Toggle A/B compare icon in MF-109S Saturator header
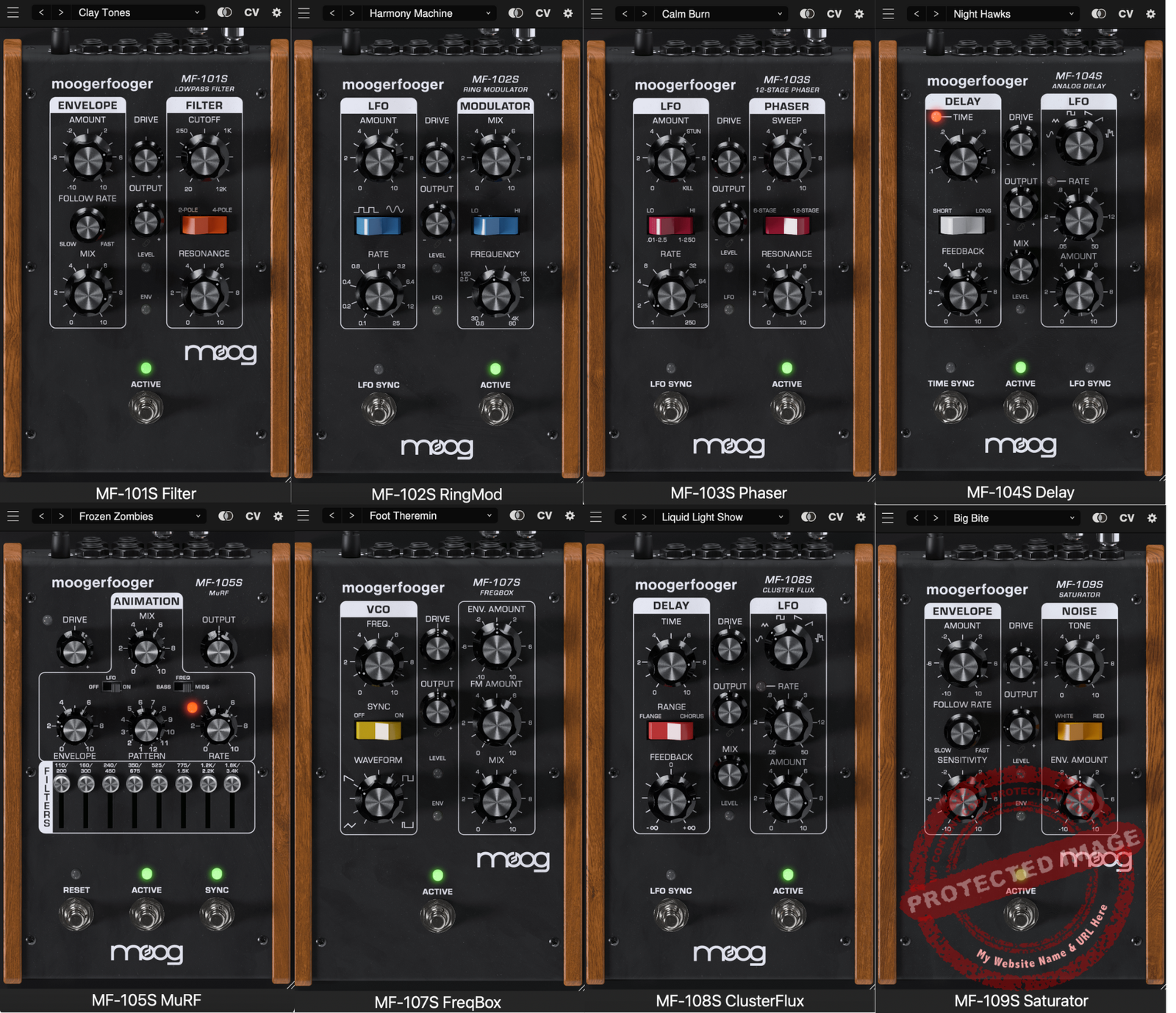 1100,518
